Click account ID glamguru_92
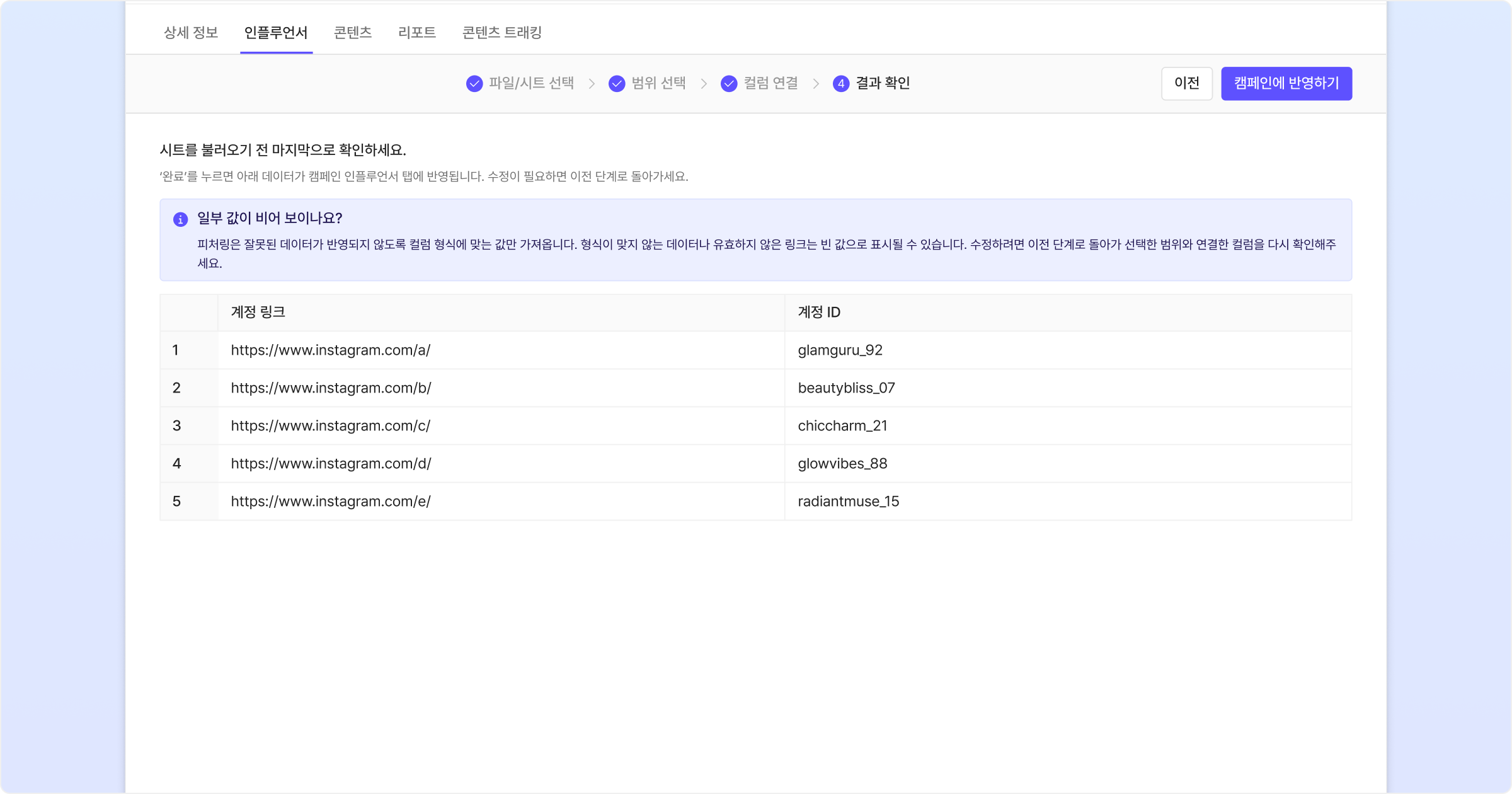The image size is (1512, 794). [840, 350]
